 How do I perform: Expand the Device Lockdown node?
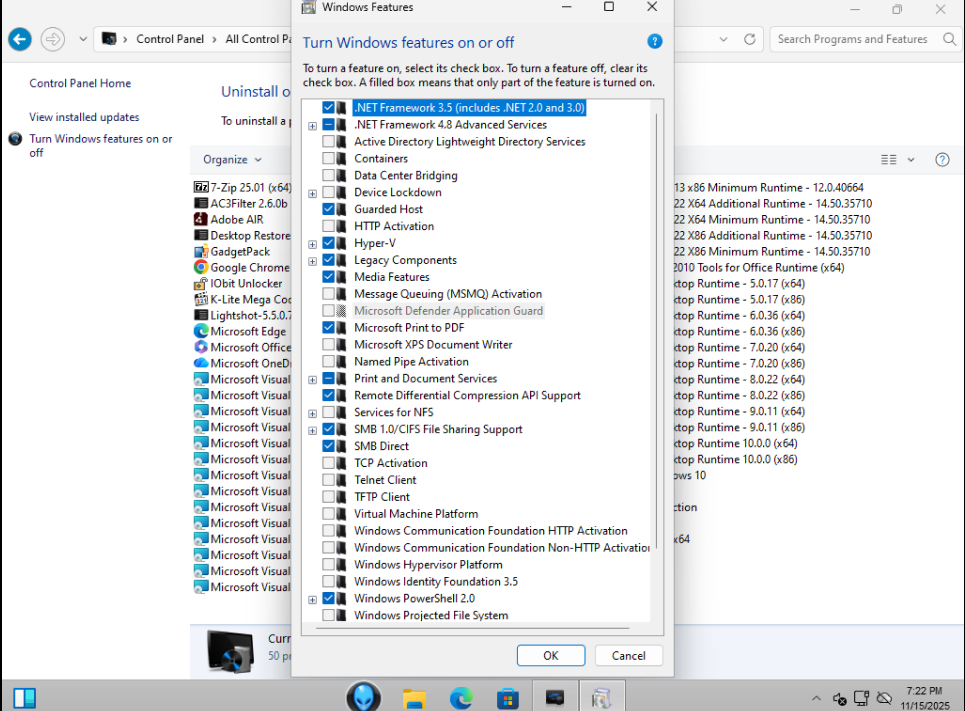pyautogui.click(x=313, y=193)
